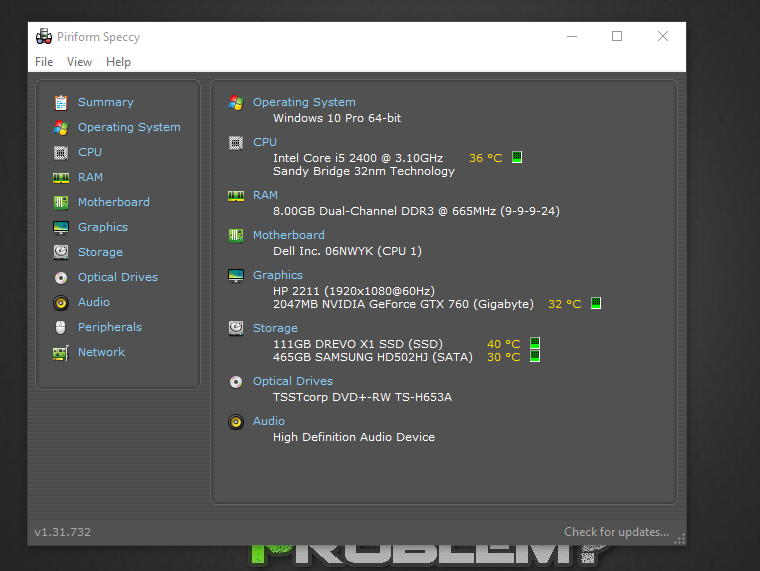The width and height of the screenshot is (760, 571).
Task: Click Check for updates link
Action: (616, 532)
